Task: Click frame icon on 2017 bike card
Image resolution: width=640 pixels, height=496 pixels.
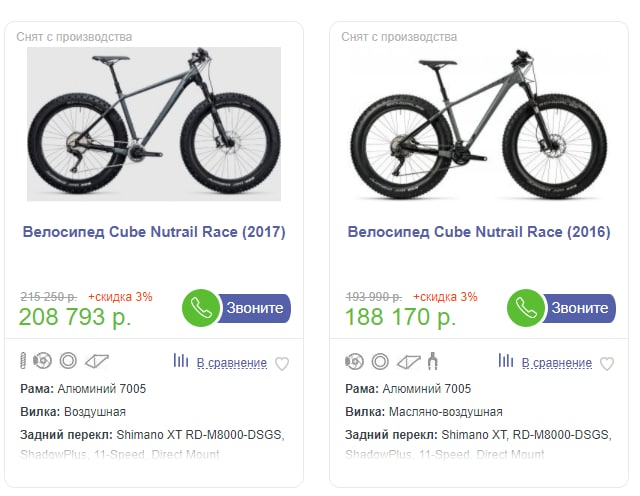Action: (x=96, y=361)
